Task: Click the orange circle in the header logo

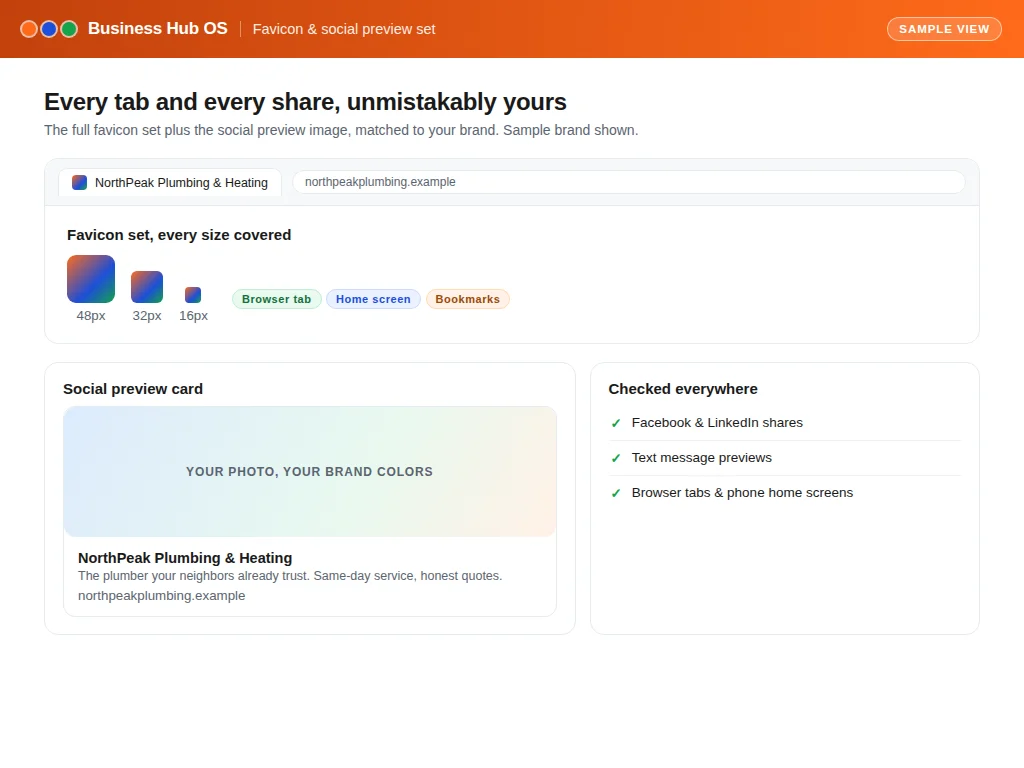Action: point(29,29)
